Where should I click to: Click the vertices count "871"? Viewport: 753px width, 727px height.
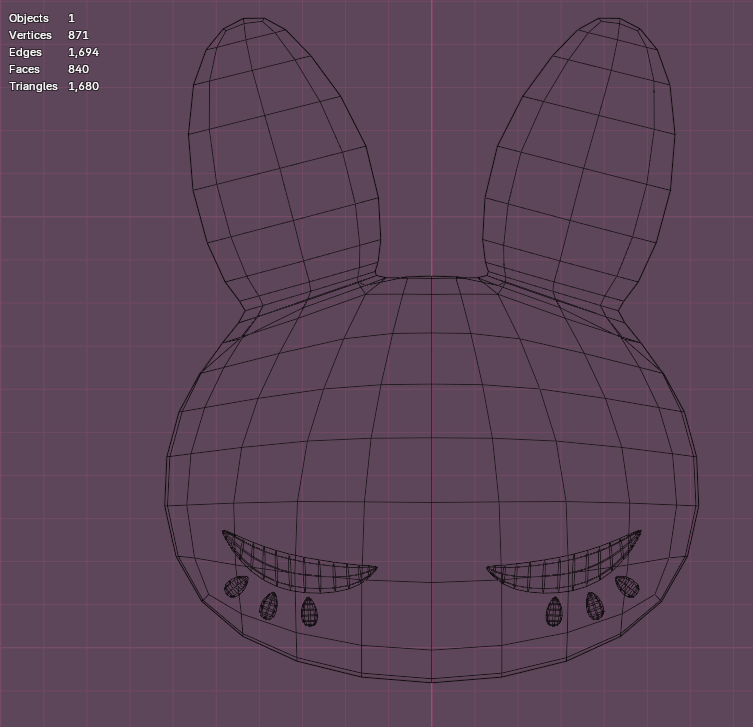(78, 35)
